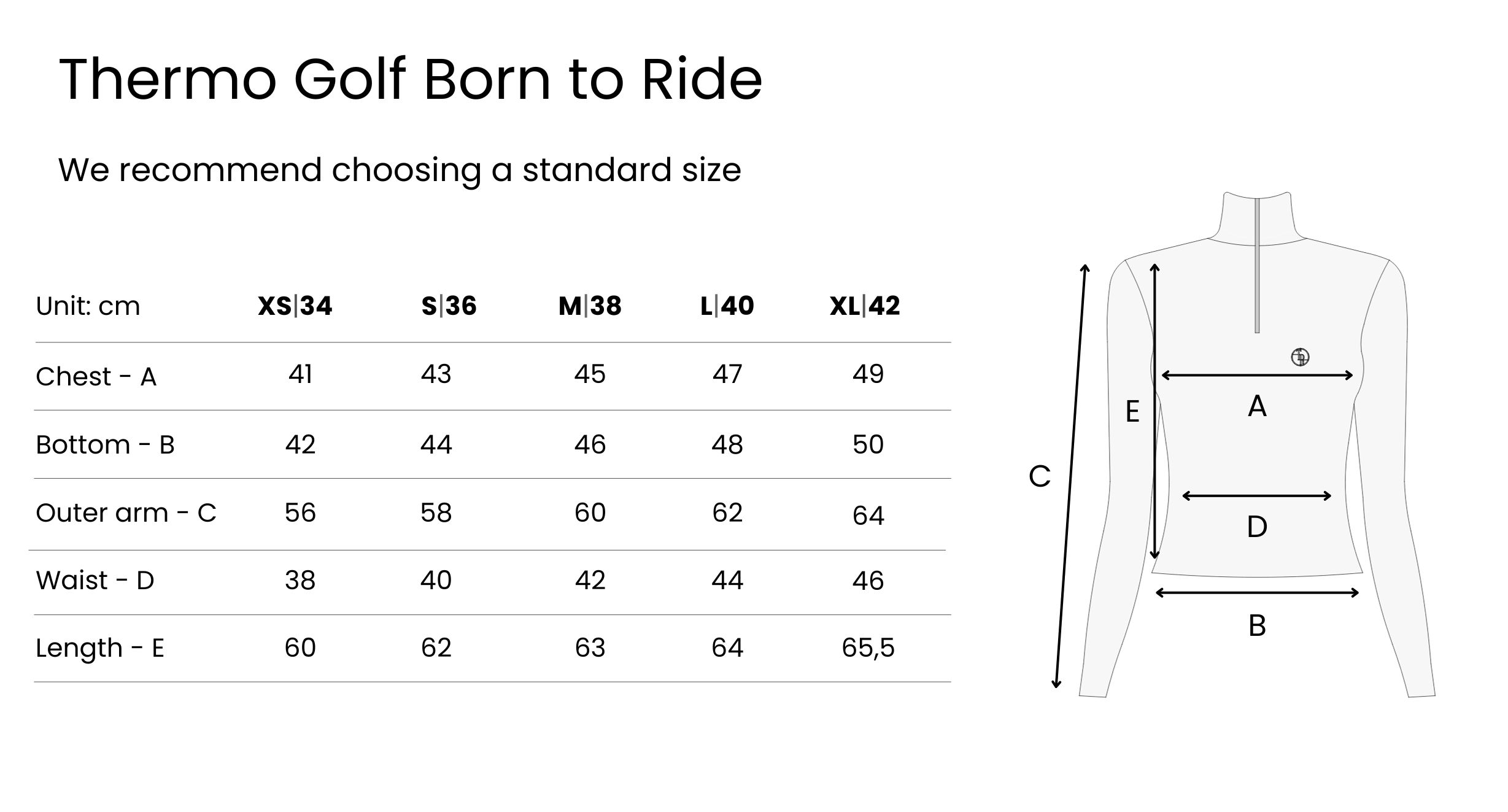Click the M|38 column header
The height and width of the screenshot is (812, 1508).
click(590, 306)
